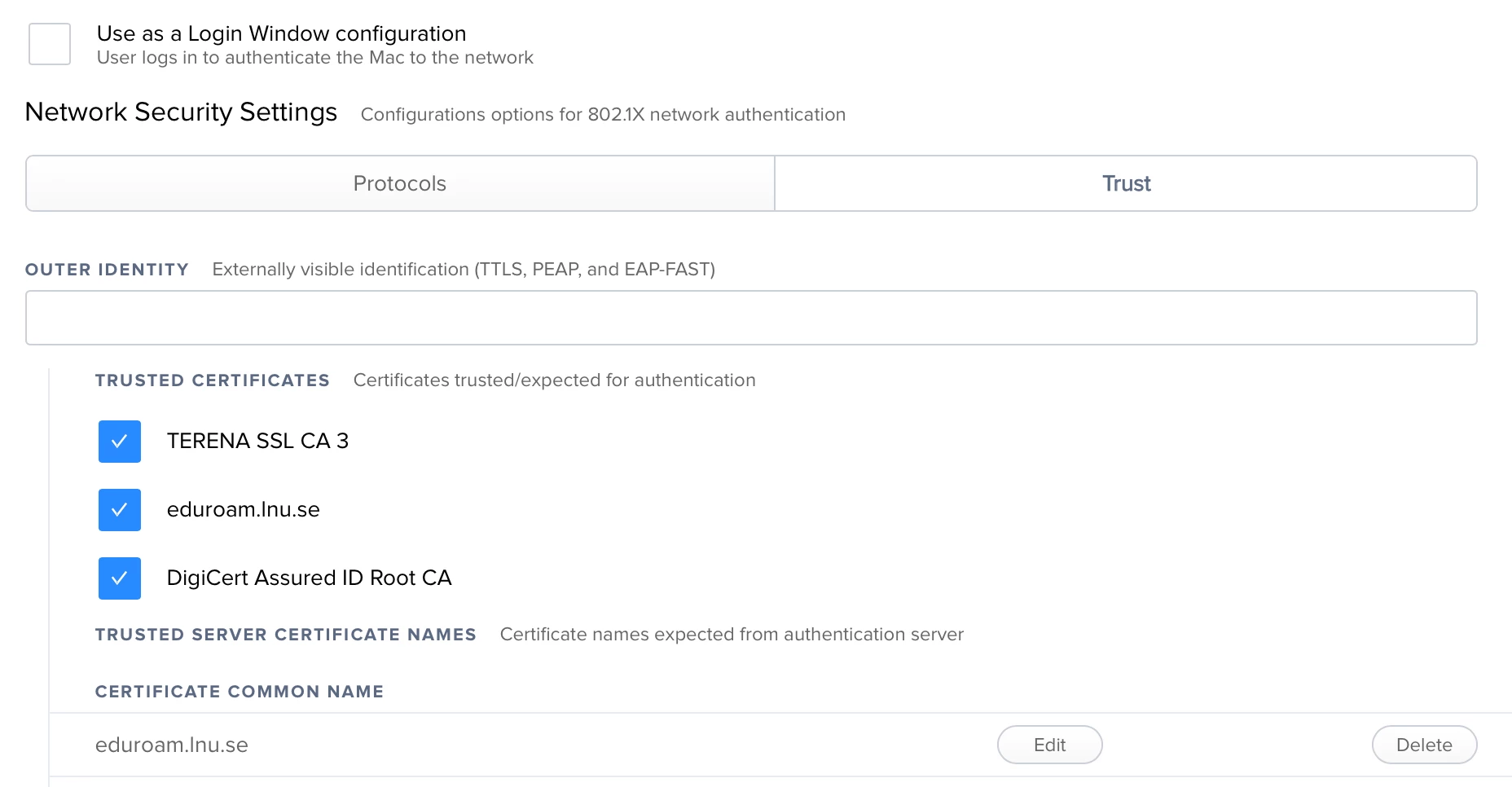This screenshot has width=1512, height=787.
Task: Click Network Security Settings heading
Action: pos(181,112)
